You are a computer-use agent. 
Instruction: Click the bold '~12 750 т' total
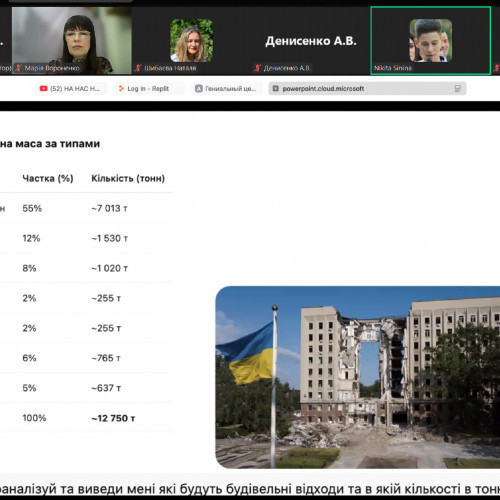click(113, 418)
